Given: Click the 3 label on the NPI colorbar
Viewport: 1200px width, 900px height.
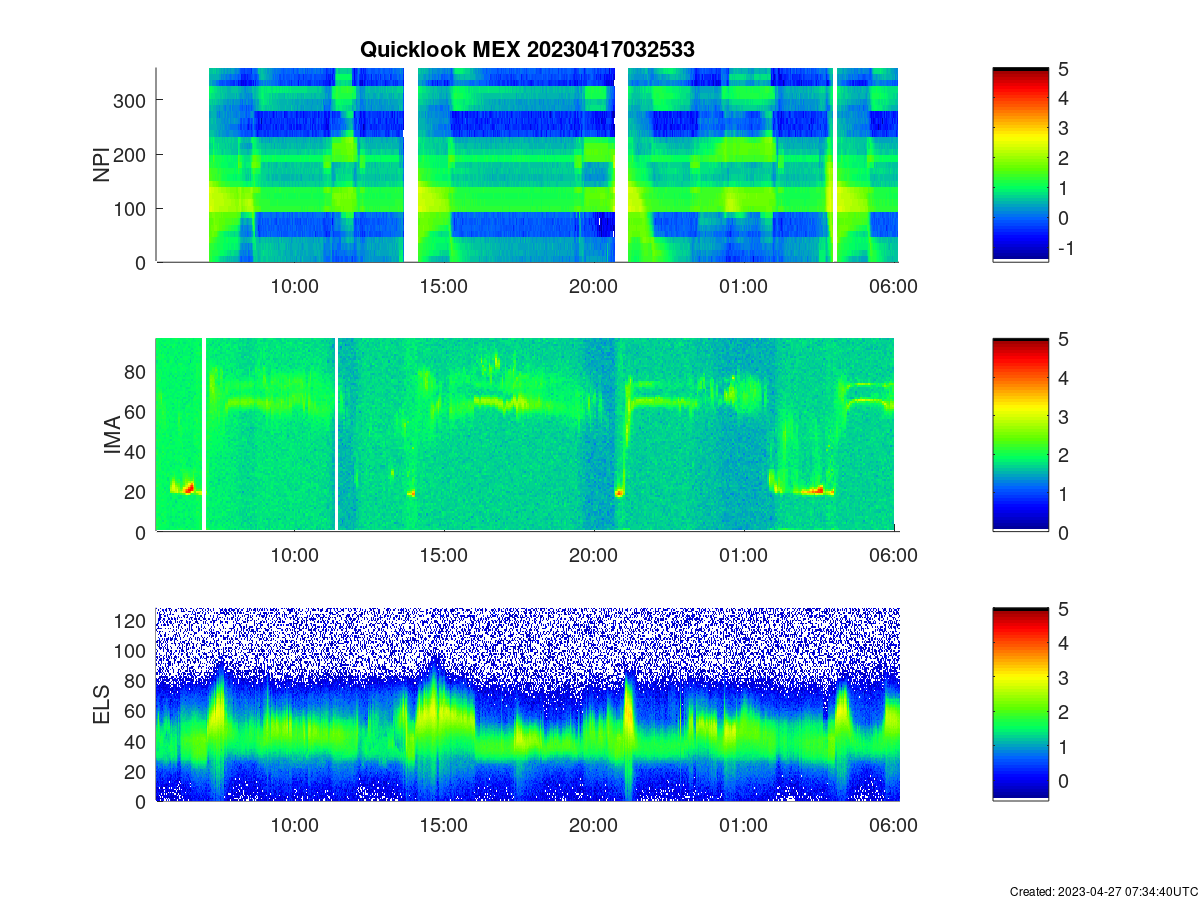Looking at the screenshot, I should pos(1063,128).
